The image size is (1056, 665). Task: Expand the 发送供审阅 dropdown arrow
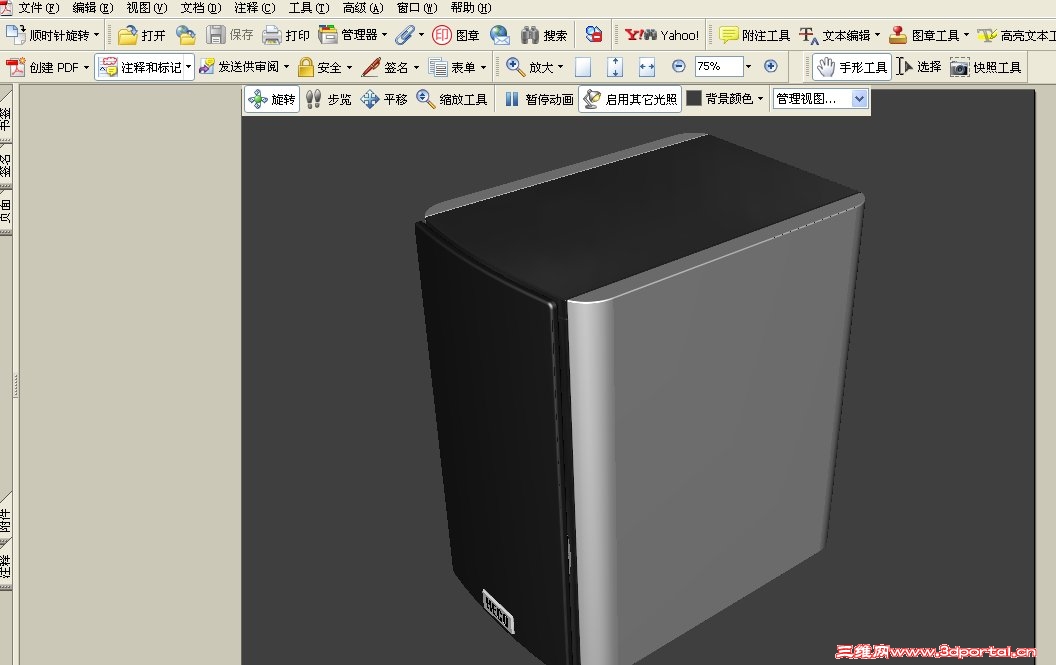pyautogui.click(x=286, y=67)
